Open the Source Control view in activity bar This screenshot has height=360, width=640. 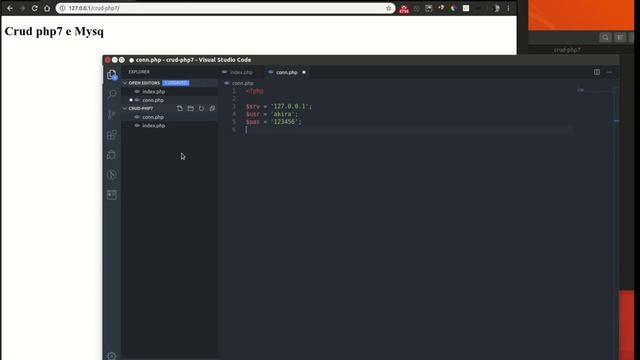[111, 114]
